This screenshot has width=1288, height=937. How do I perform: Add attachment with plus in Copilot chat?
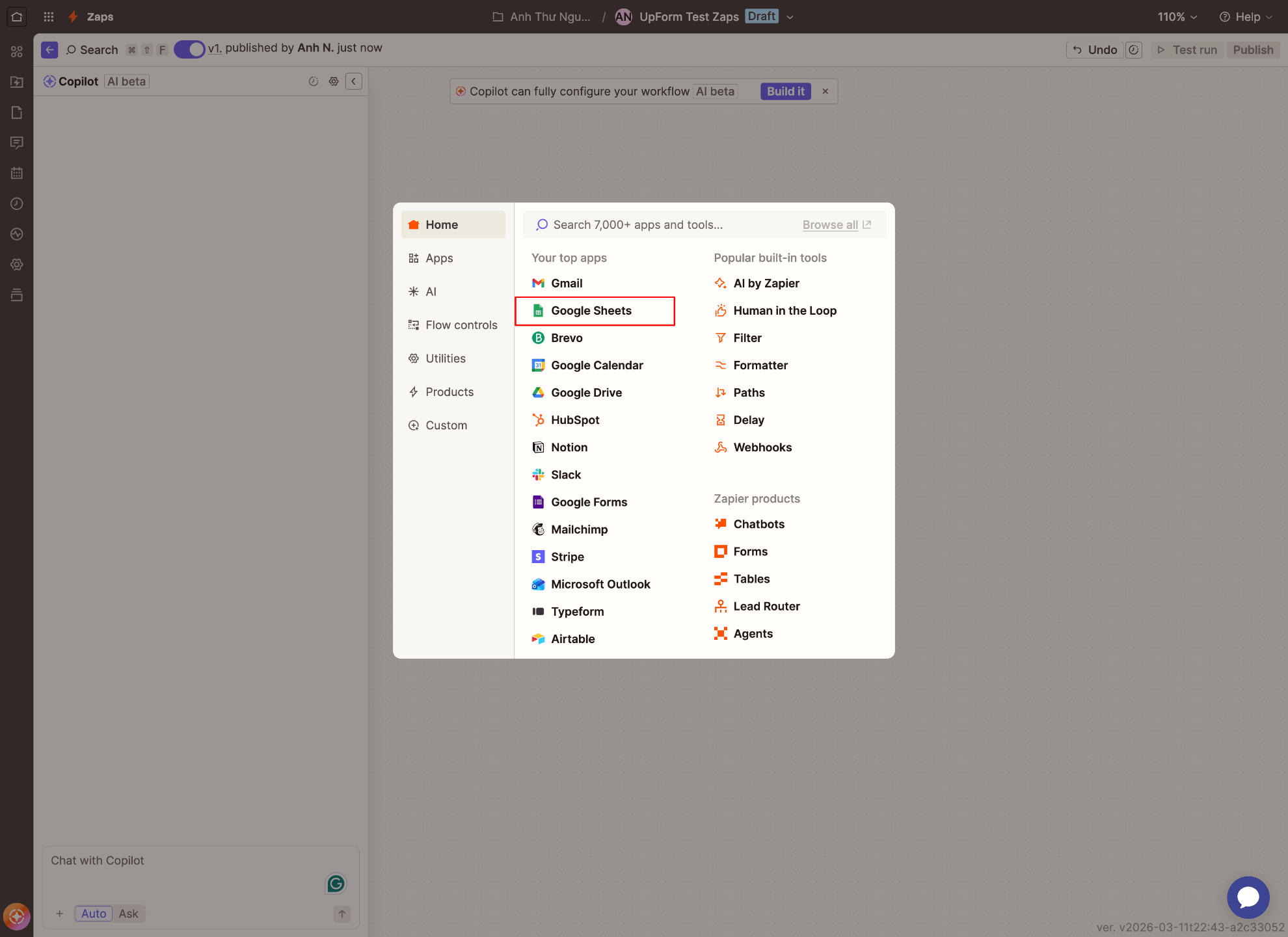point(59,914)
